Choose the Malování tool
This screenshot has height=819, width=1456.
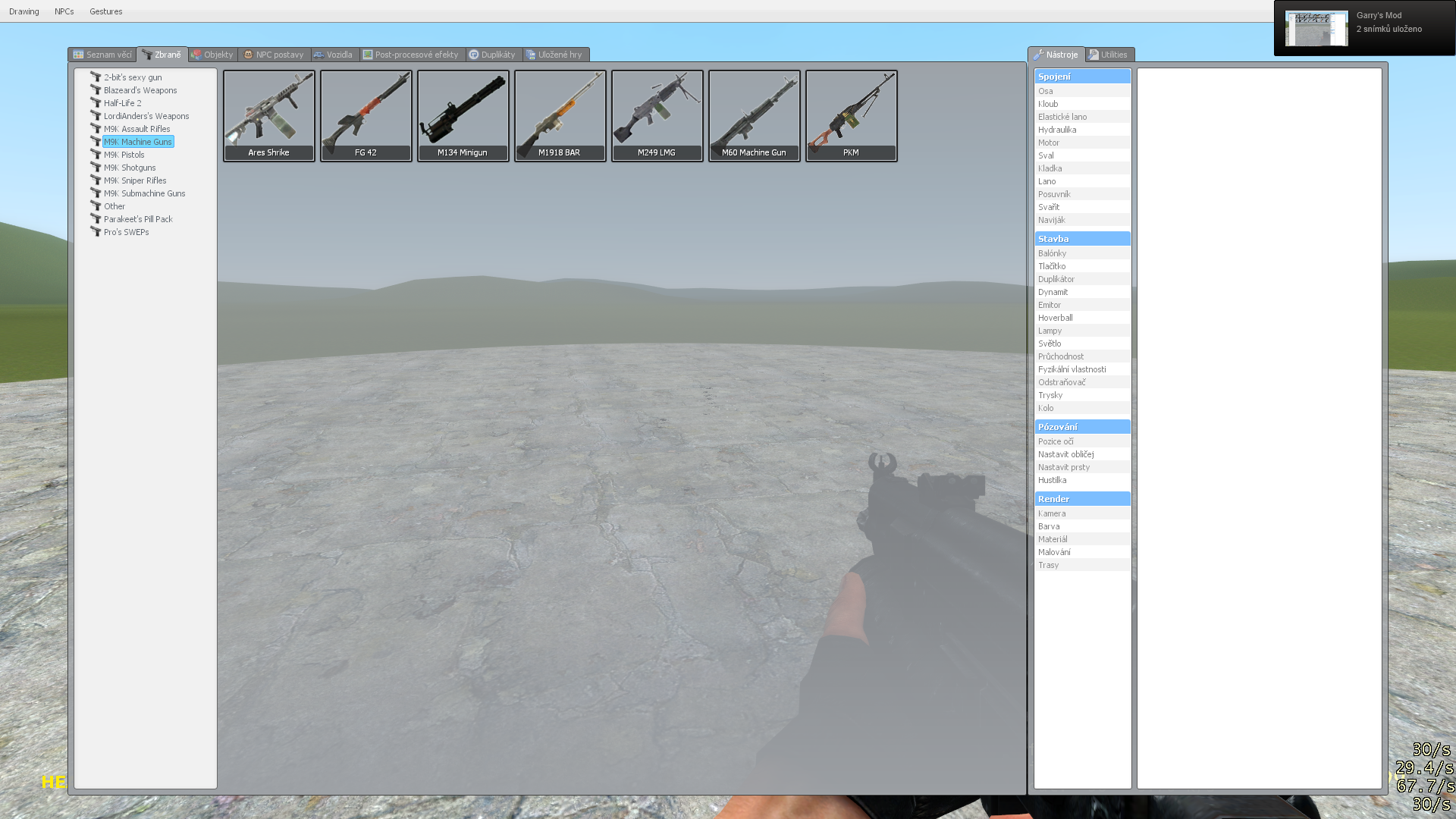[1082, 552]
